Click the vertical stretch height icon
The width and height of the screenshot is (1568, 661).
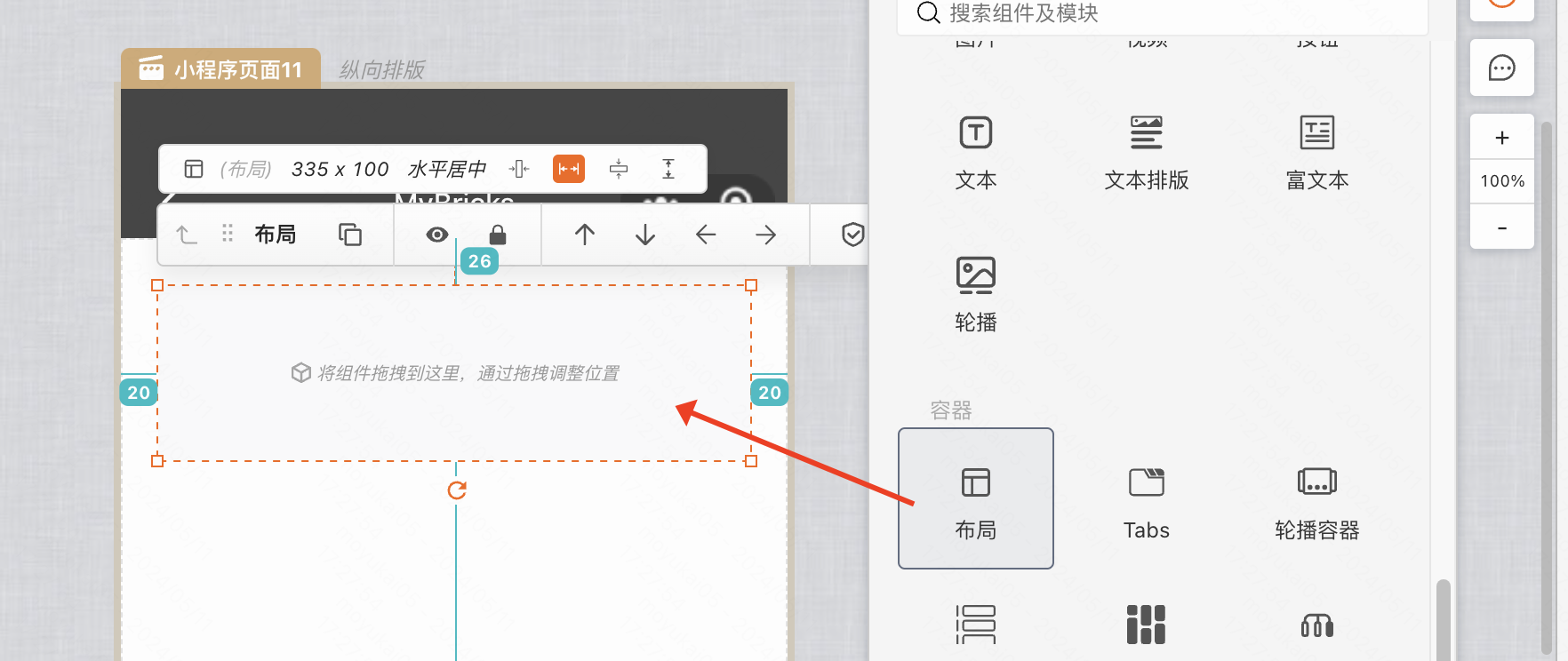click(668, 169)
